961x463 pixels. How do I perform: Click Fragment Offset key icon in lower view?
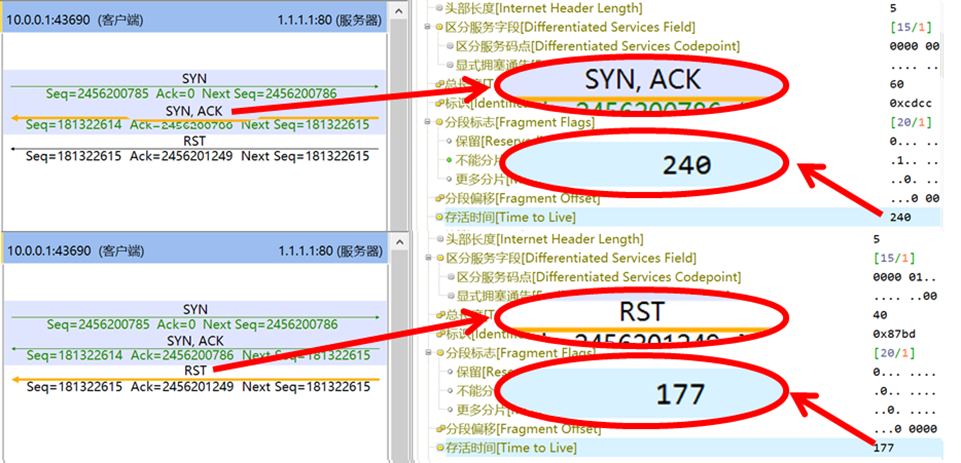[x=440, y=429]
